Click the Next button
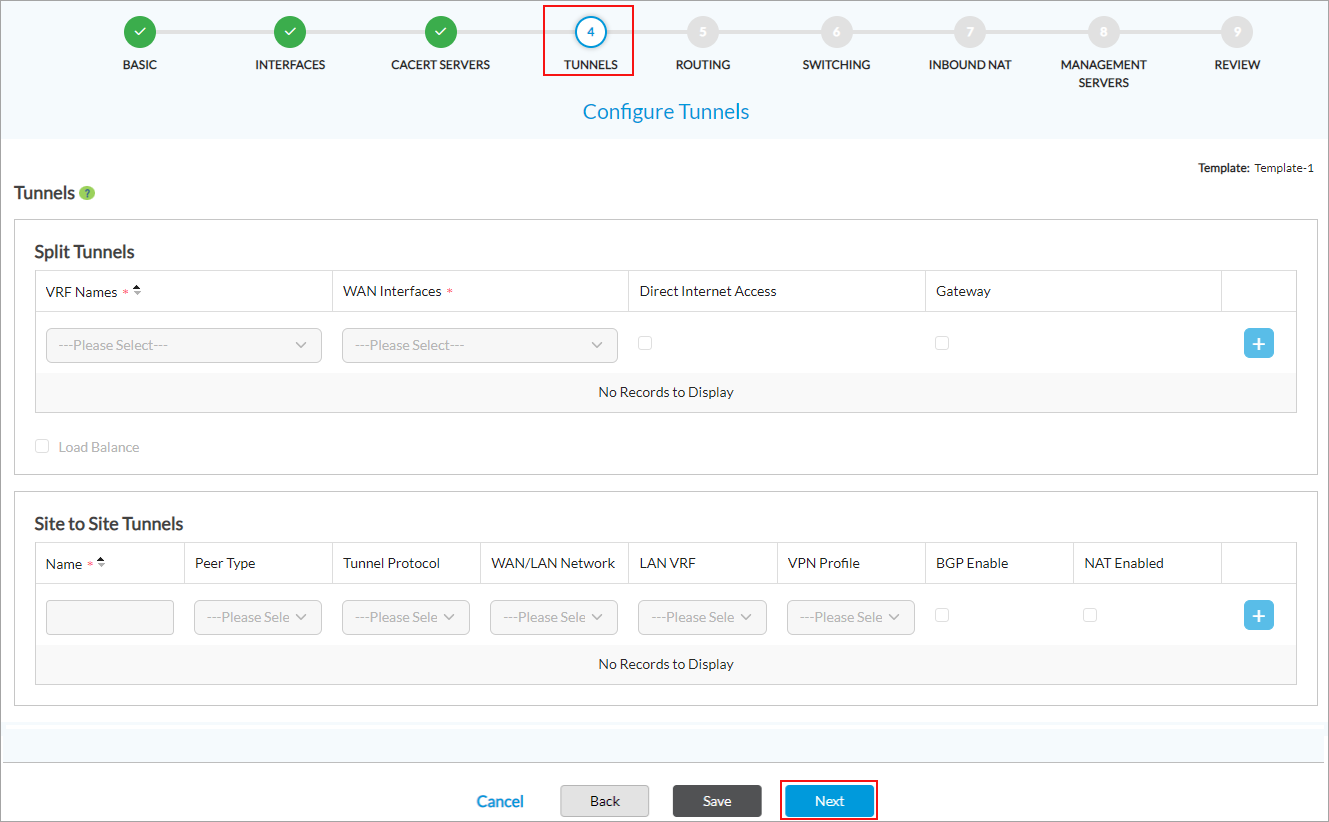Viewport: 1329px width, 822px height. pyautogui.click(x=829, y=801)
